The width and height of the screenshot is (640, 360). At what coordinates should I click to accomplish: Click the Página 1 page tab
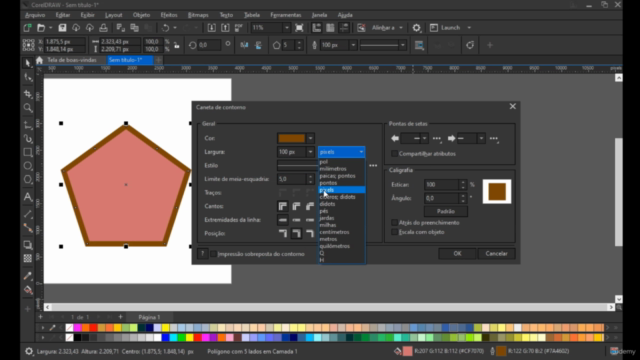(x=149, y=317)
